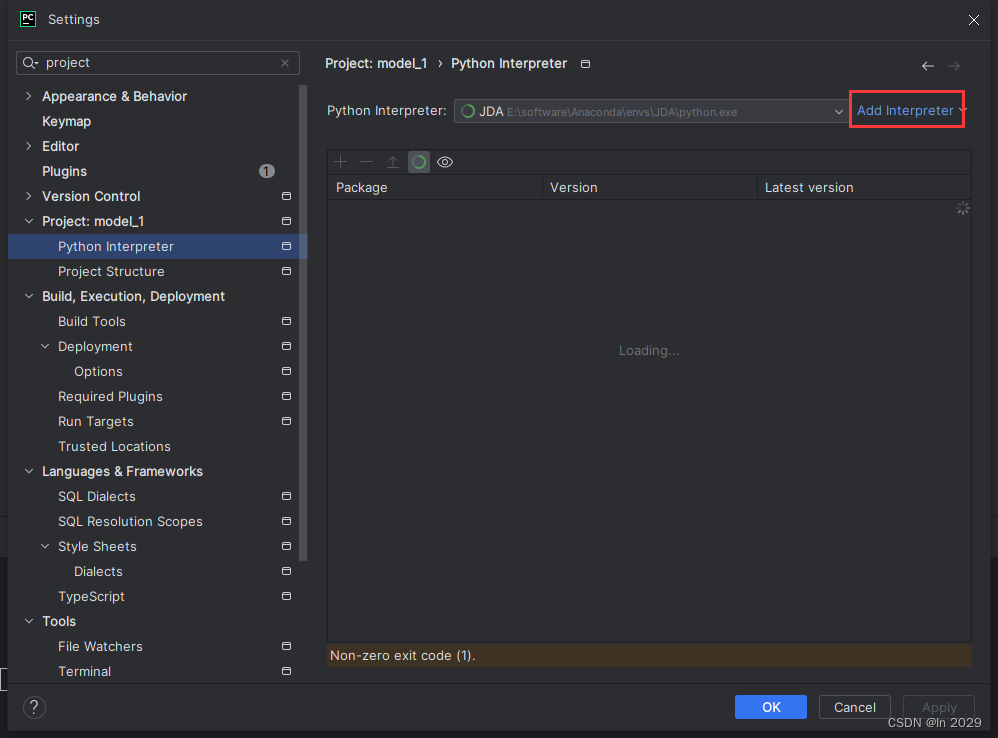Collapse Build, Execution, Deployment section
This screenshot has height=738, width=998.
click(x=29, y=296)
